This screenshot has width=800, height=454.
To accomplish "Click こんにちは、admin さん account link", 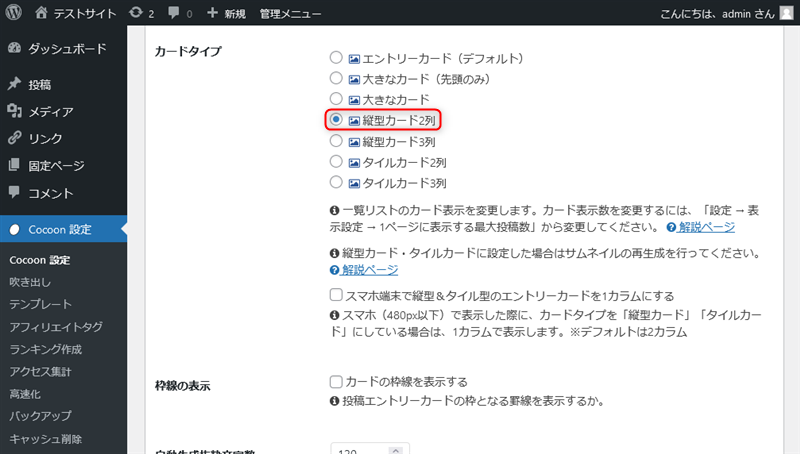I will pyautogui.click(x=717, y=14).
